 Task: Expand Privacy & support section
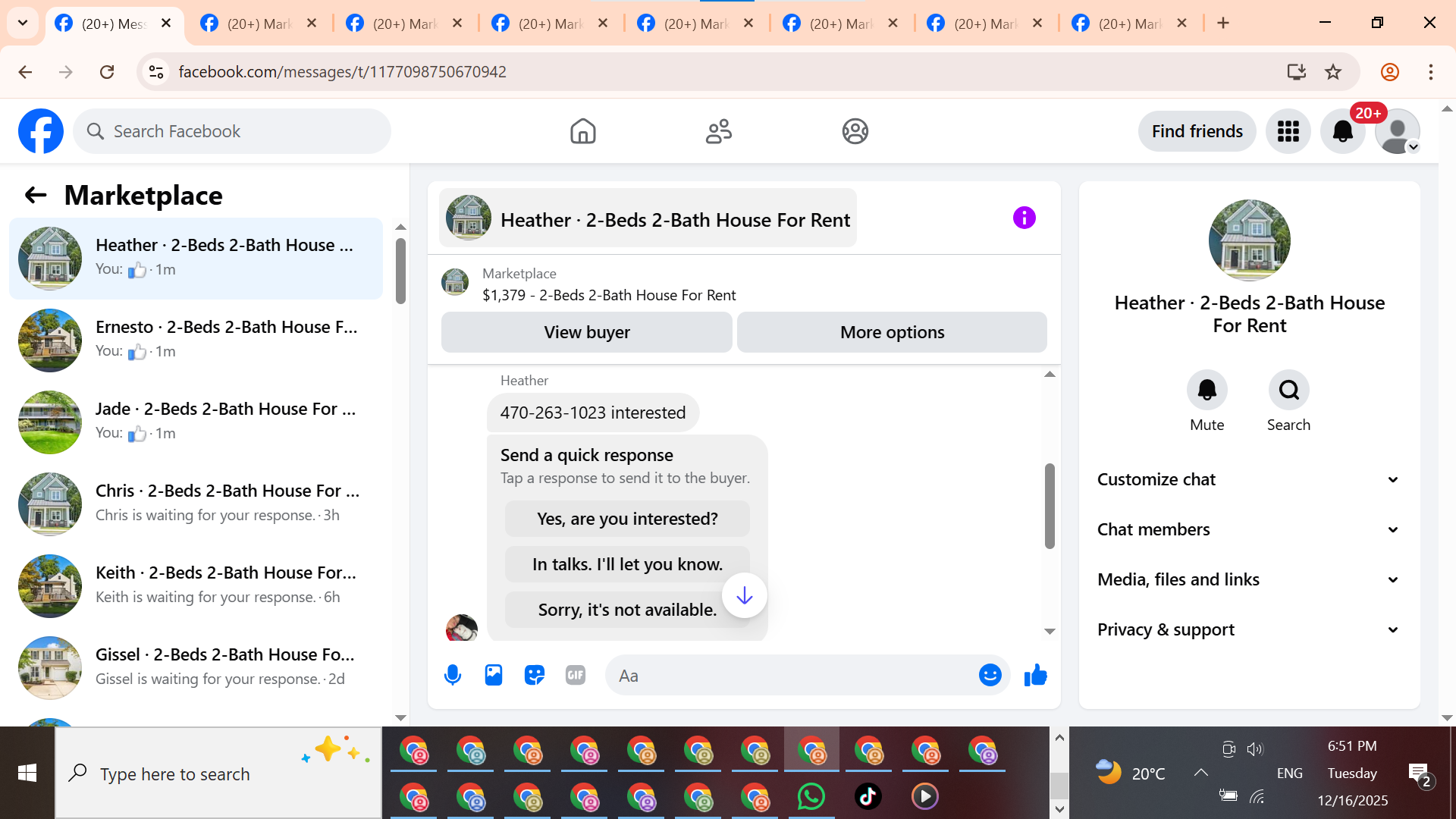(x=1248, y=629)
